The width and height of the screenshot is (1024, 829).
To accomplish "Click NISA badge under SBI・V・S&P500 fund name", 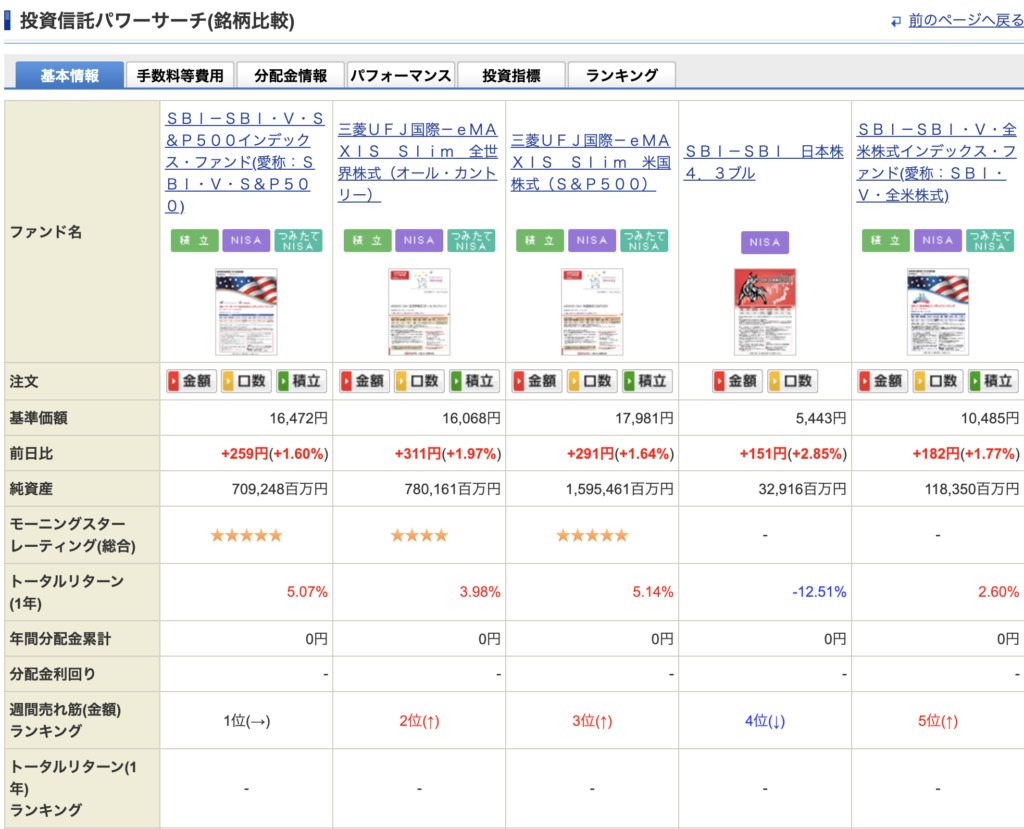I will click(246, 240).
